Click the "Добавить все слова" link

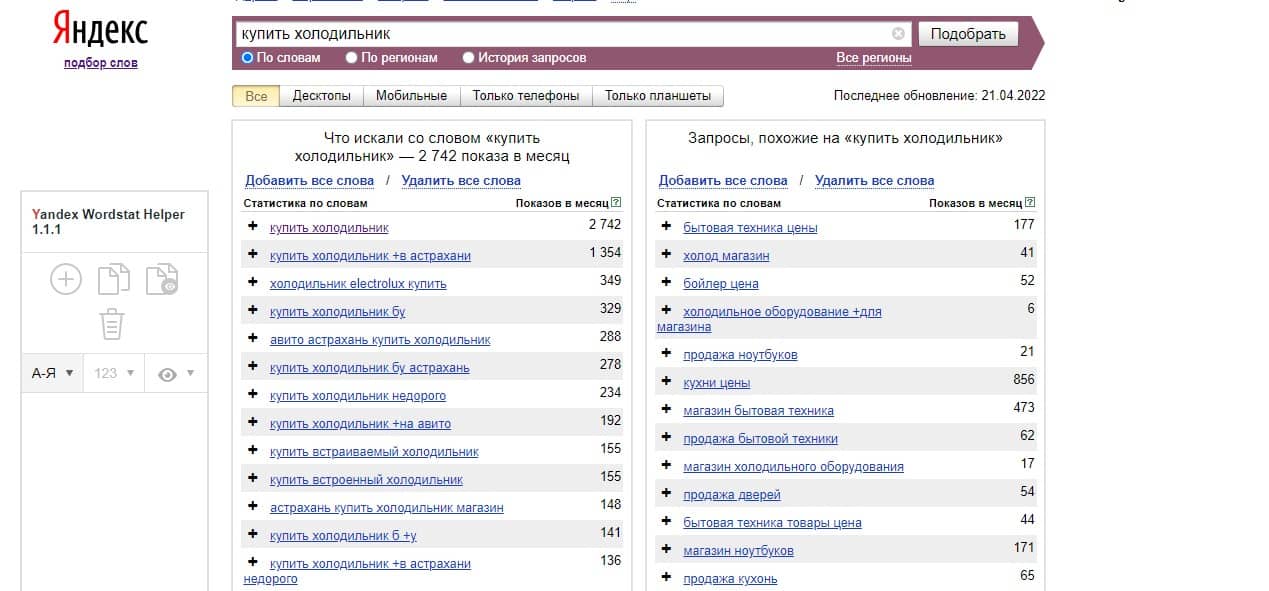[x=308, y=180]
